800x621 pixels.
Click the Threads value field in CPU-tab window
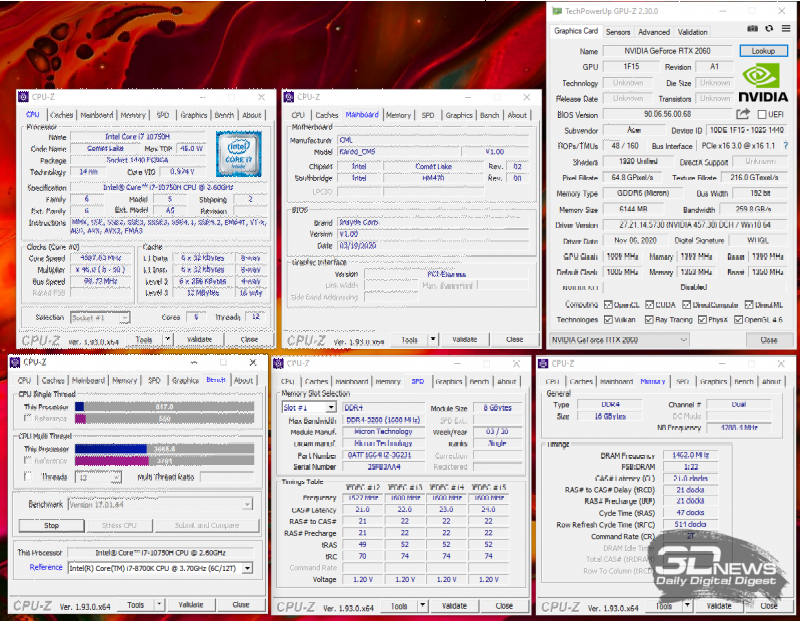[256, 317]
